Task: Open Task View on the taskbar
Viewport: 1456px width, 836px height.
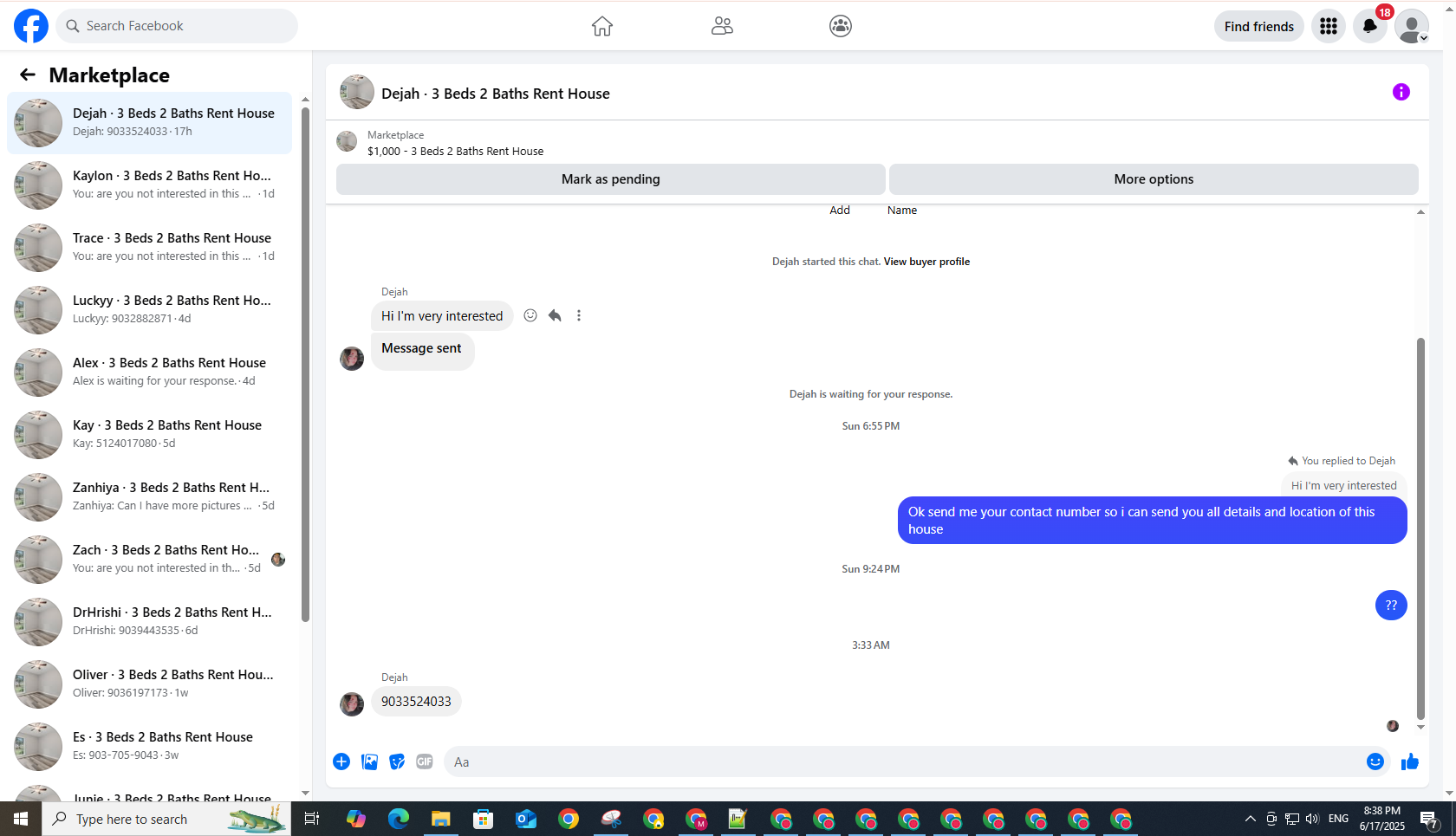Action: (x=312, y=819)
